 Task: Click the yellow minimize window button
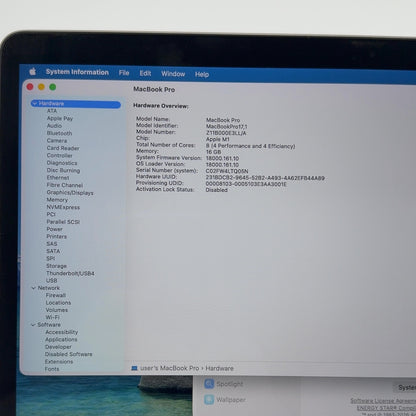point(41,87)
